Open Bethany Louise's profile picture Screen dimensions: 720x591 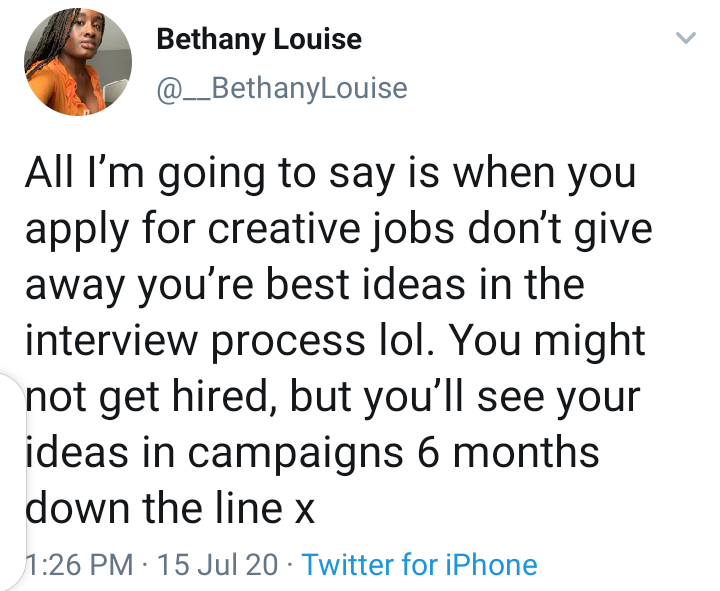78,62
